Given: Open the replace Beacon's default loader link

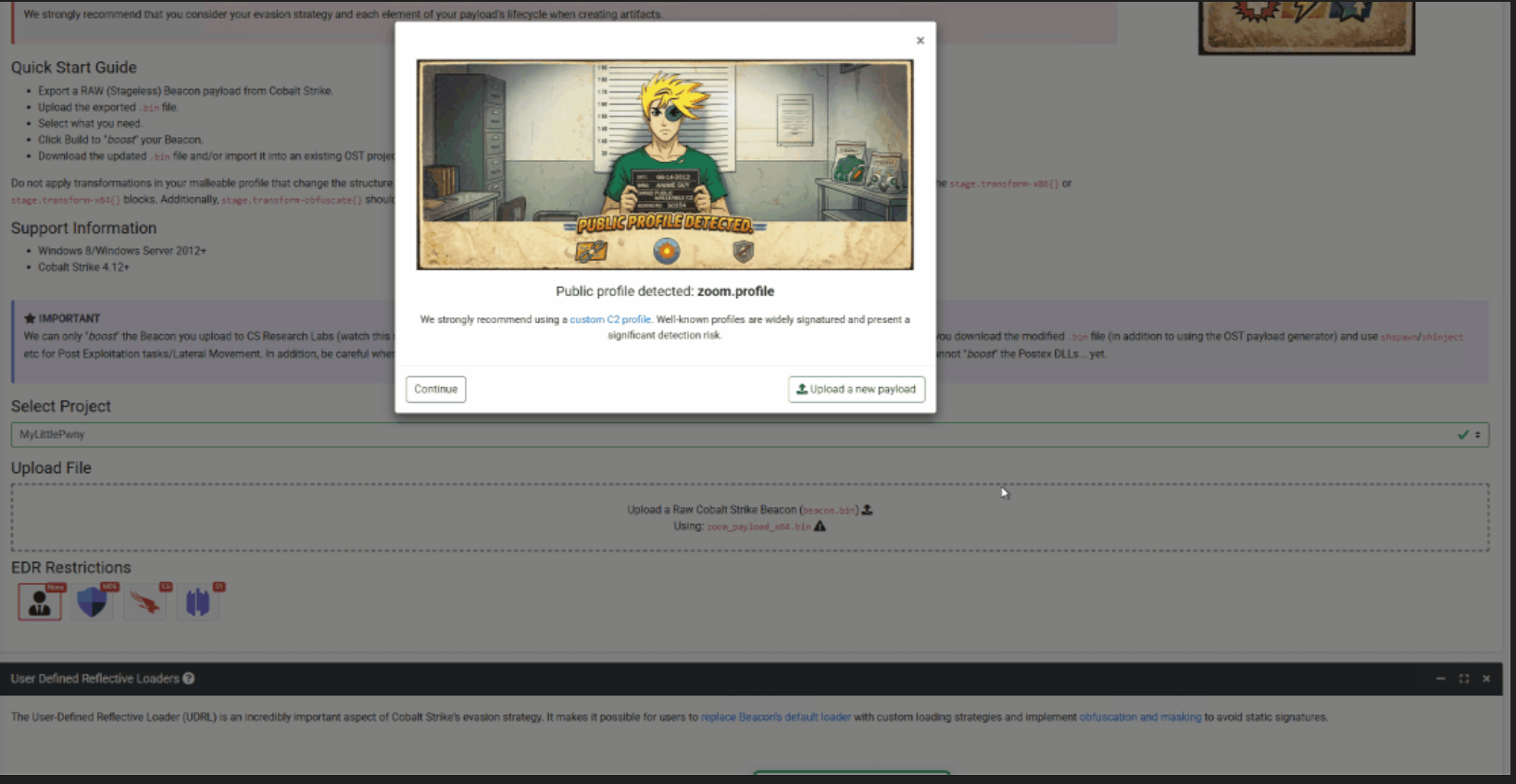Looking at the screenshot, I should point(775,717).
